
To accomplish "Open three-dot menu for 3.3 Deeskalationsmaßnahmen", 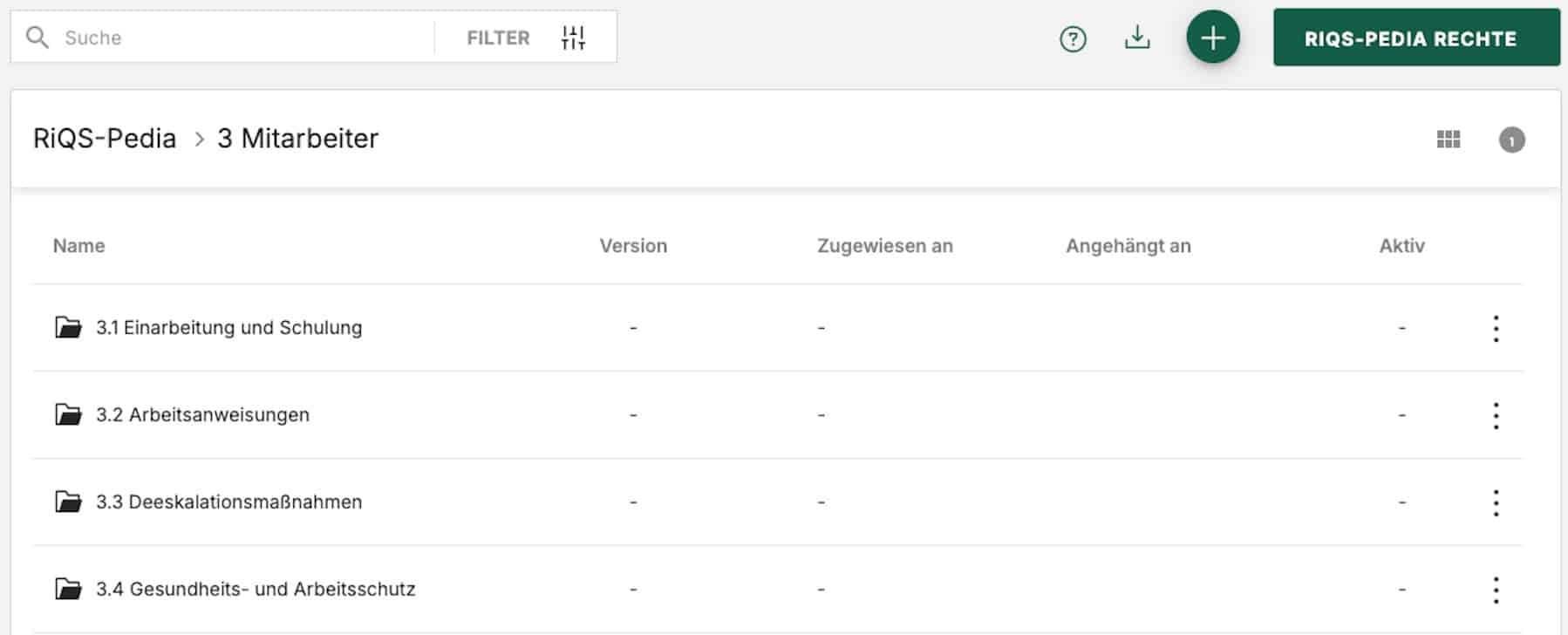I will (1496, 503).
